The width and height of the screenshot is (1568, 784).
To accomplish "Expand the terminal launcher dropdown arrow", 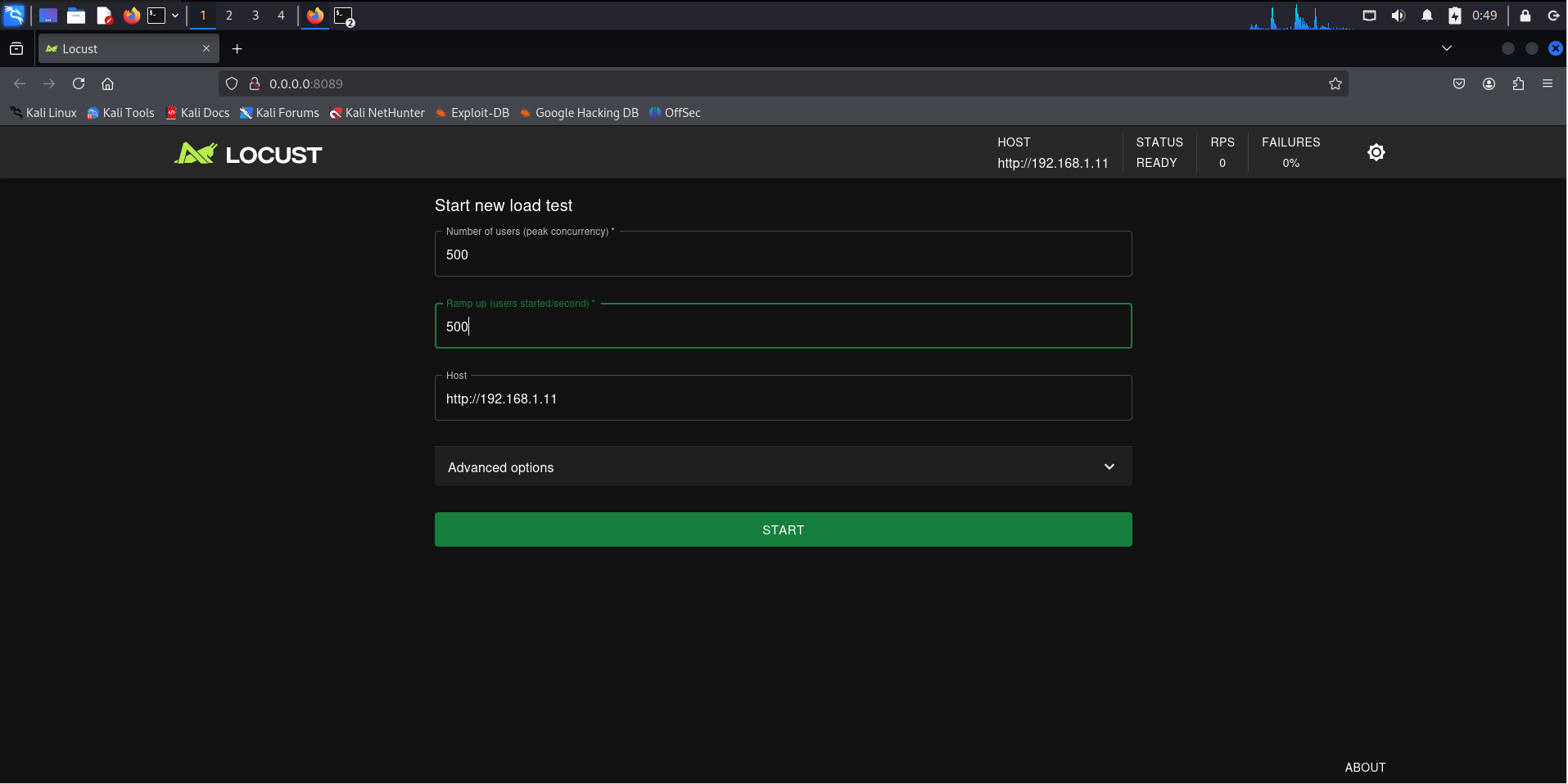I will [175, 16].
